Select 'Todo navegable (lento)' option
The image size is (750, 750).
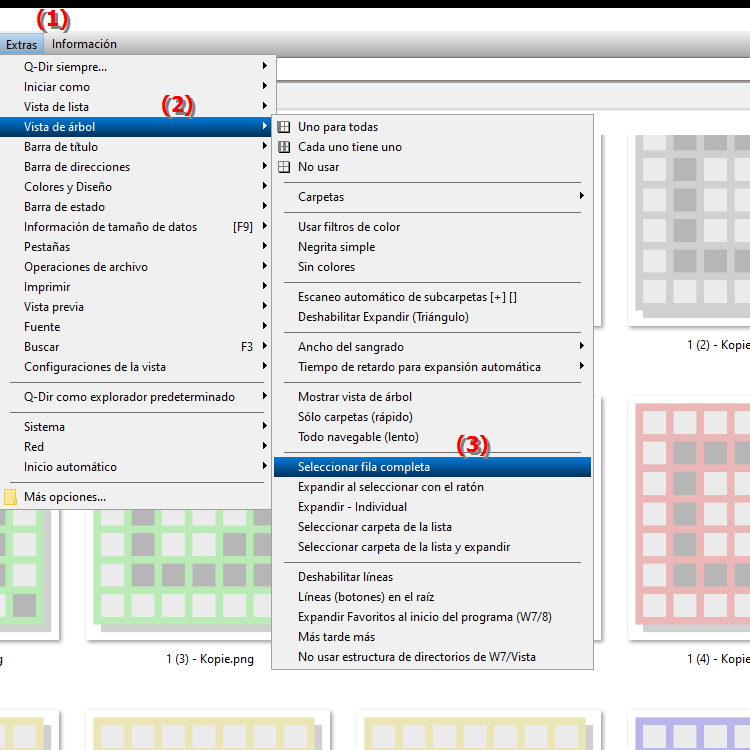coord(432,437)
